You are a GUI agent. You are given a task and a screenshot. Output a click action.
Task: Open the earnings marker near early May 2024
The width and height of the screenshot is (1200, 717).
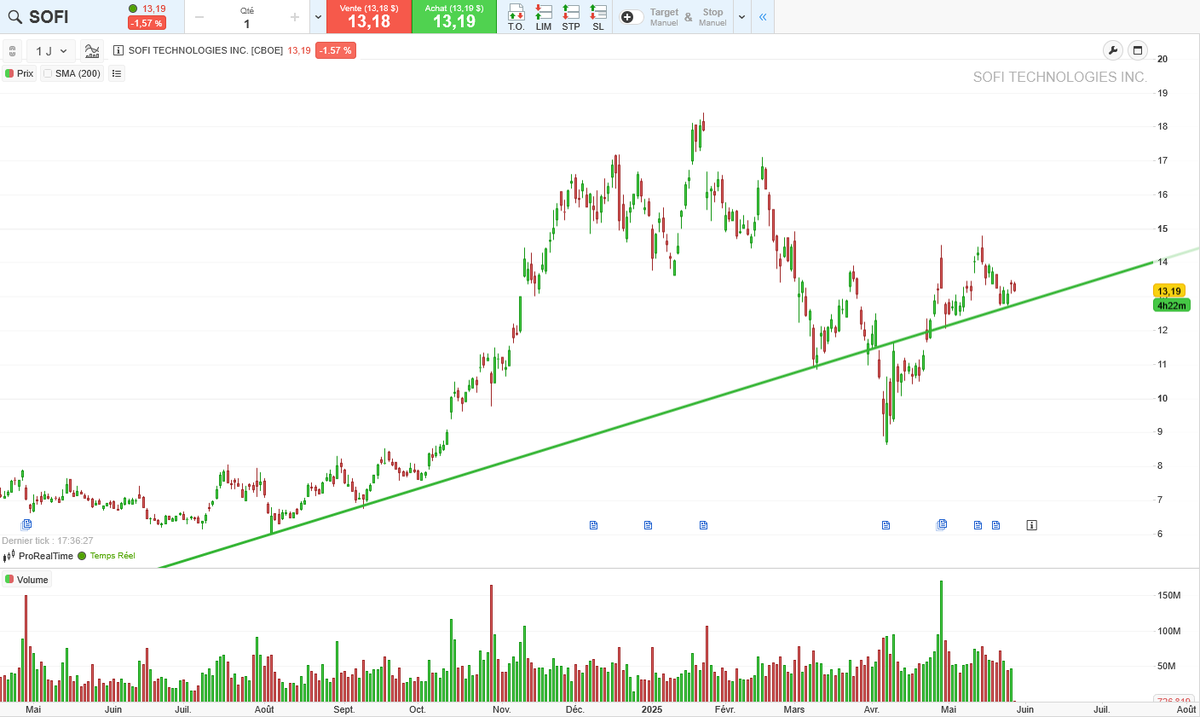[27, 524]
